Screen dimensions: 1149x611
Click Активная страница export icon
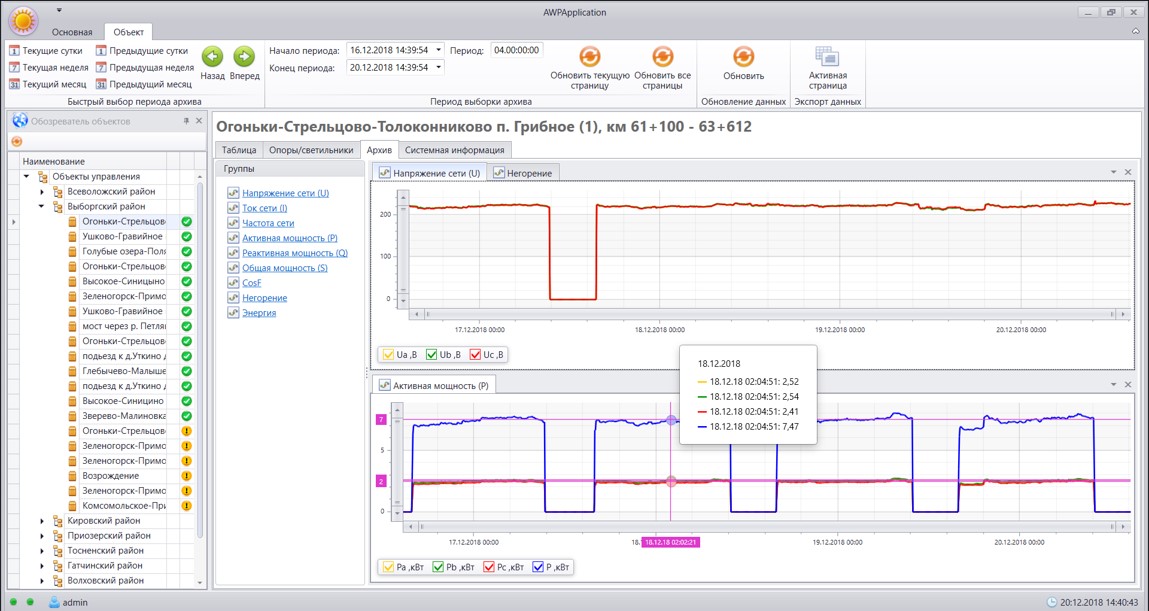point(827,56)
